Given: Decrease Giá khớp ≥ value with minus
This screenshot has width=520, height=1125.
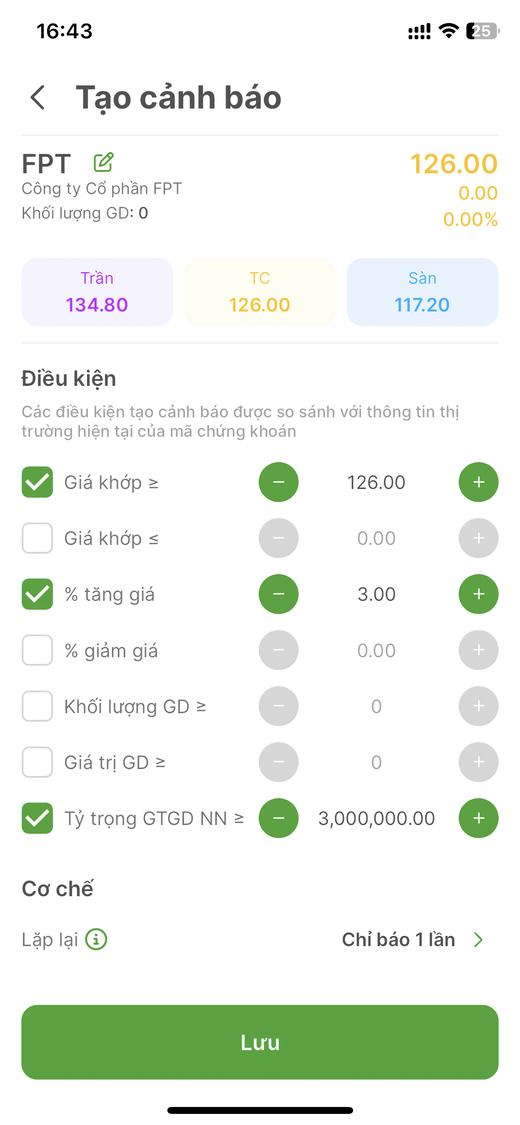Looking at the screenshot, I should point(278,482).
